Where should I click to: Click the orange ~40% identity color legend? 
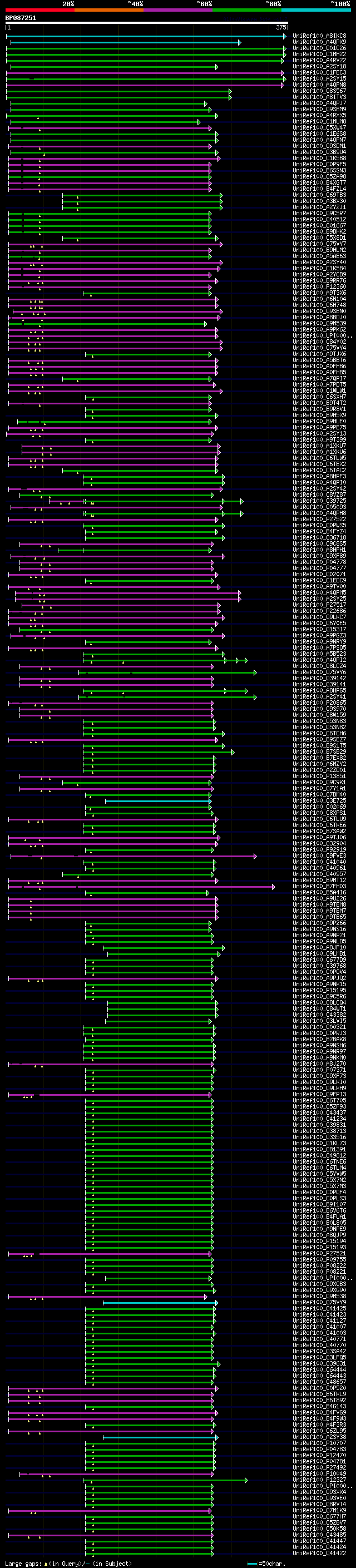point(109,10)
